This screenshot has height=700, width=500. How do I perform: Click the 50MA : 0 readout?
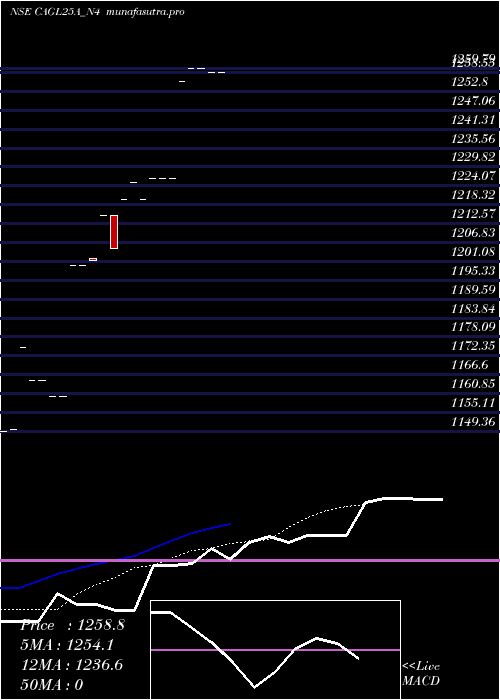click(x=52, y=685)
